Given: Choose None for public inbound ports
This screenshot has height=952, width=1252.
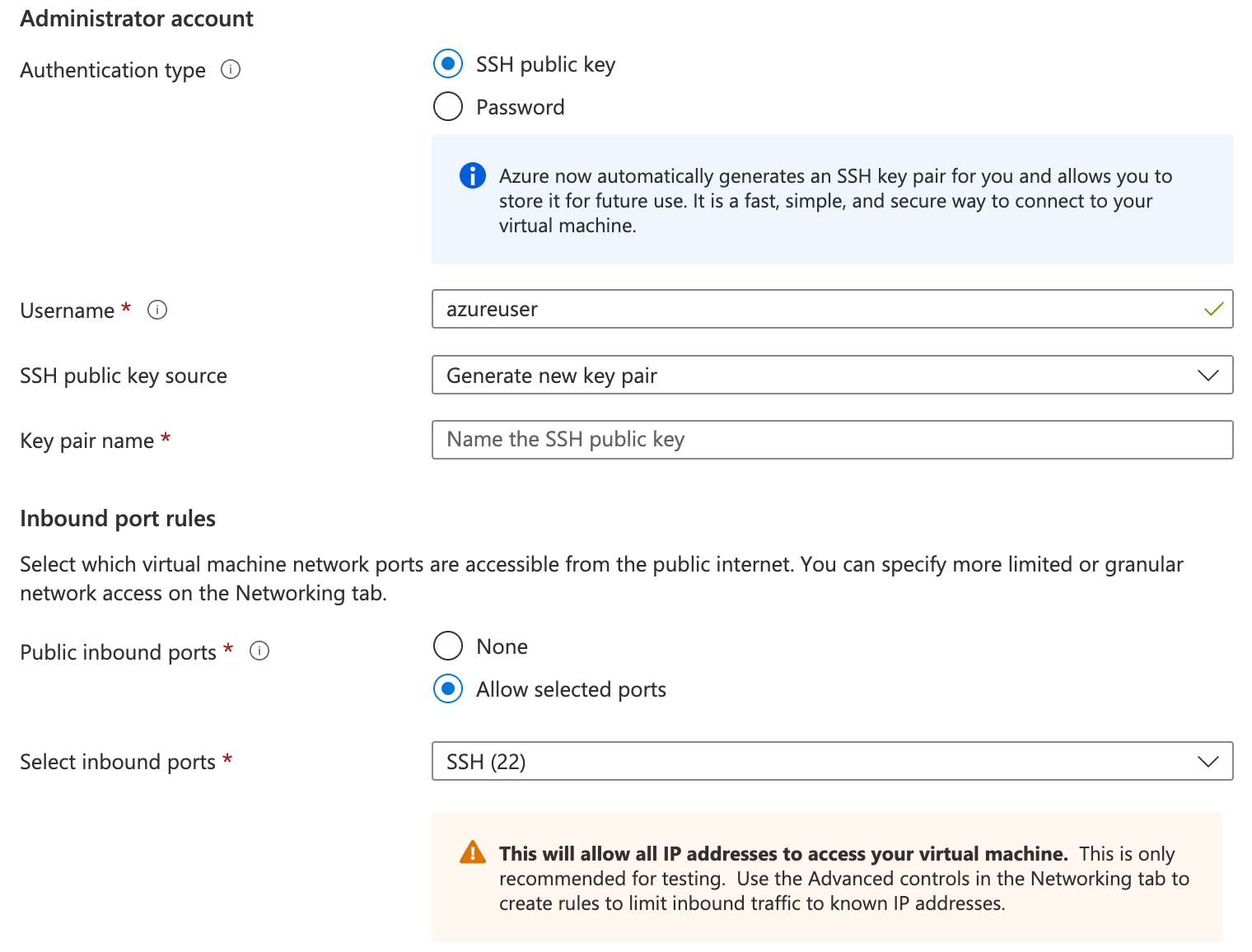Looking at the screenshot, I should pyautogui.click(x=447, y=646).
